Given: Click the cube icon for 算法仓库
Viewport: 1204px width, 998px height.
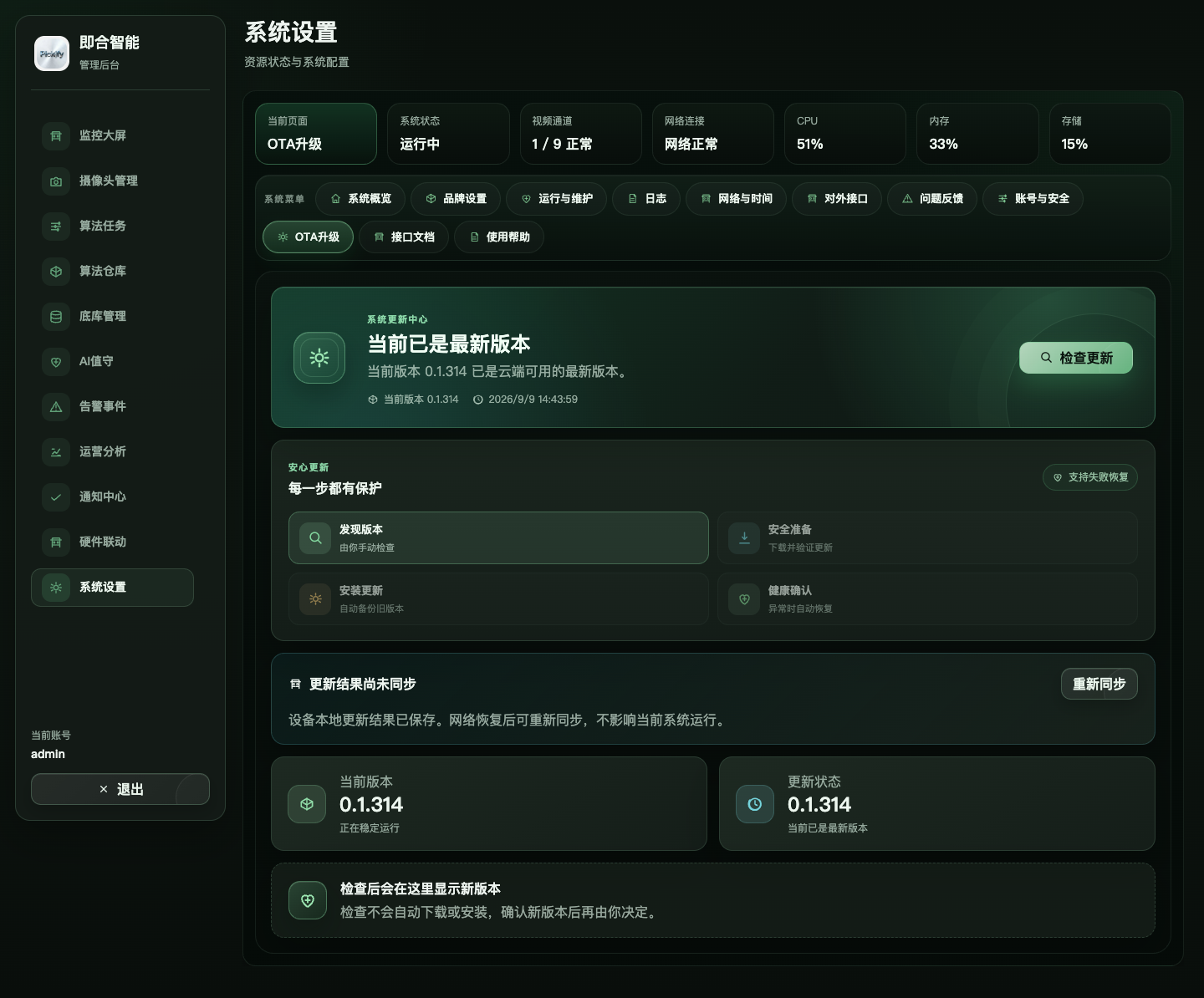Looking at the screenshot, I should (56, 271).
